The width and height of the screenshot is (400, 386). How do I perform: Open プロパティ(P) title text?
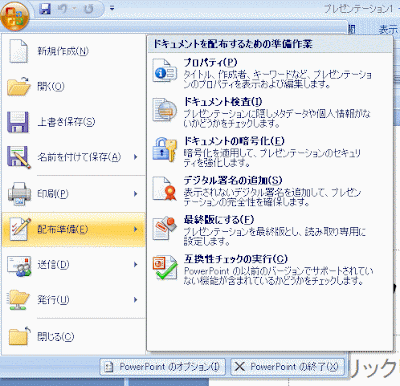(x=210, y=62)
